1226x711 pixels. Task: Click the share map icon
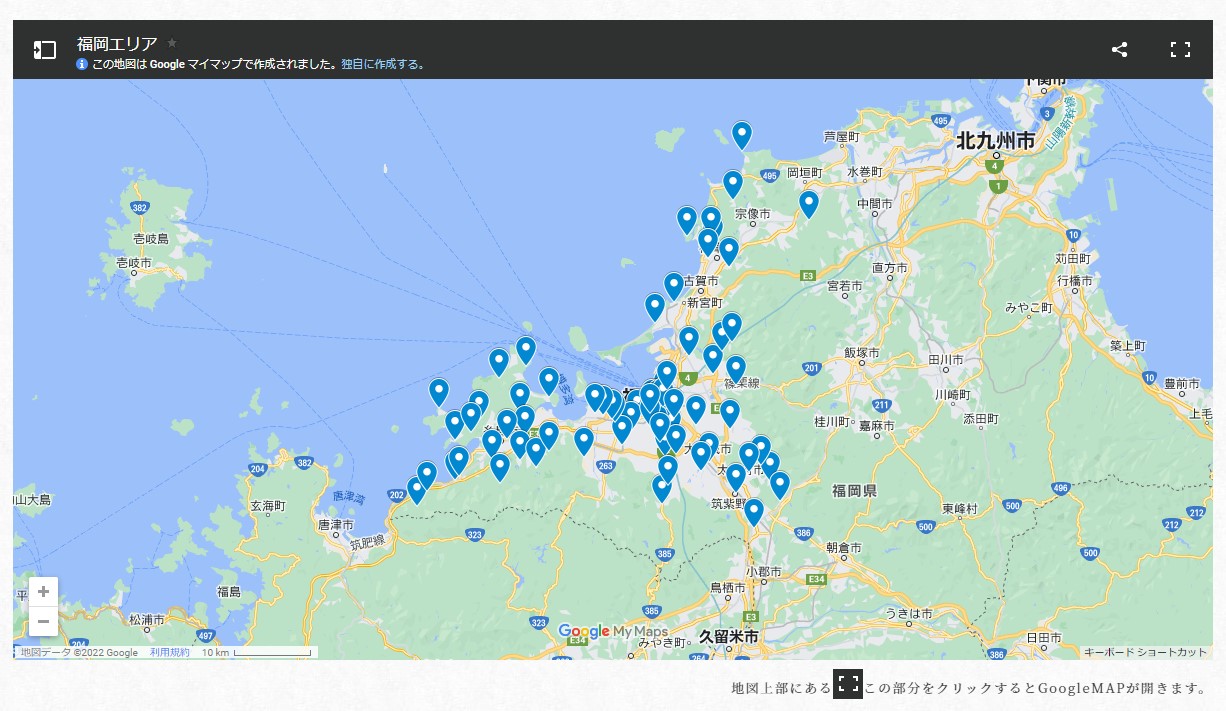[x=1120, y=50]
